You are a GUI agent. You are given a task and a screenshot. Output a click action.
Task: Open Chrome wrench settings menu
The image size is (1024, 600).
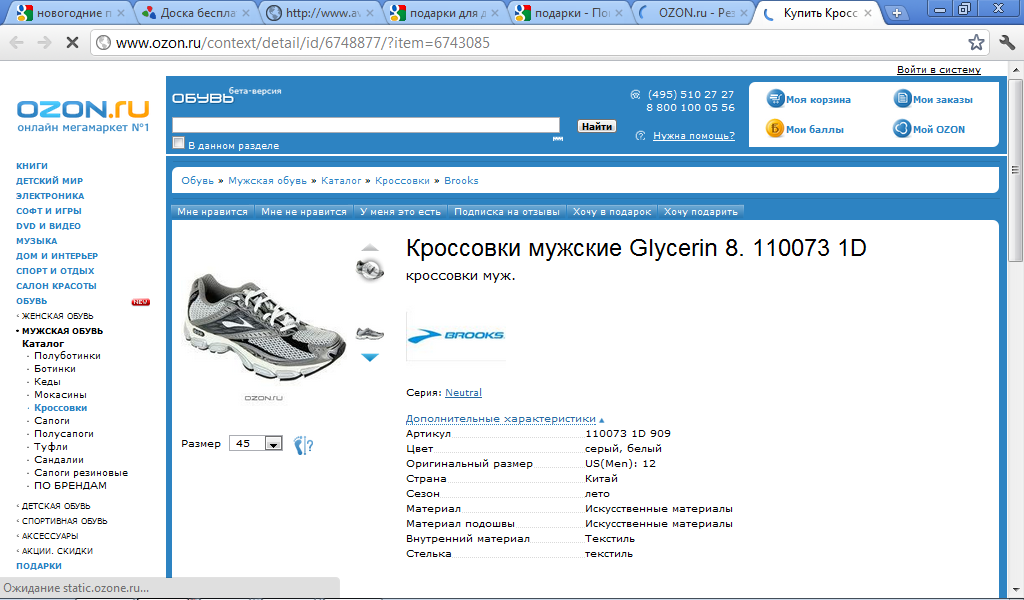coord(1006,43)
